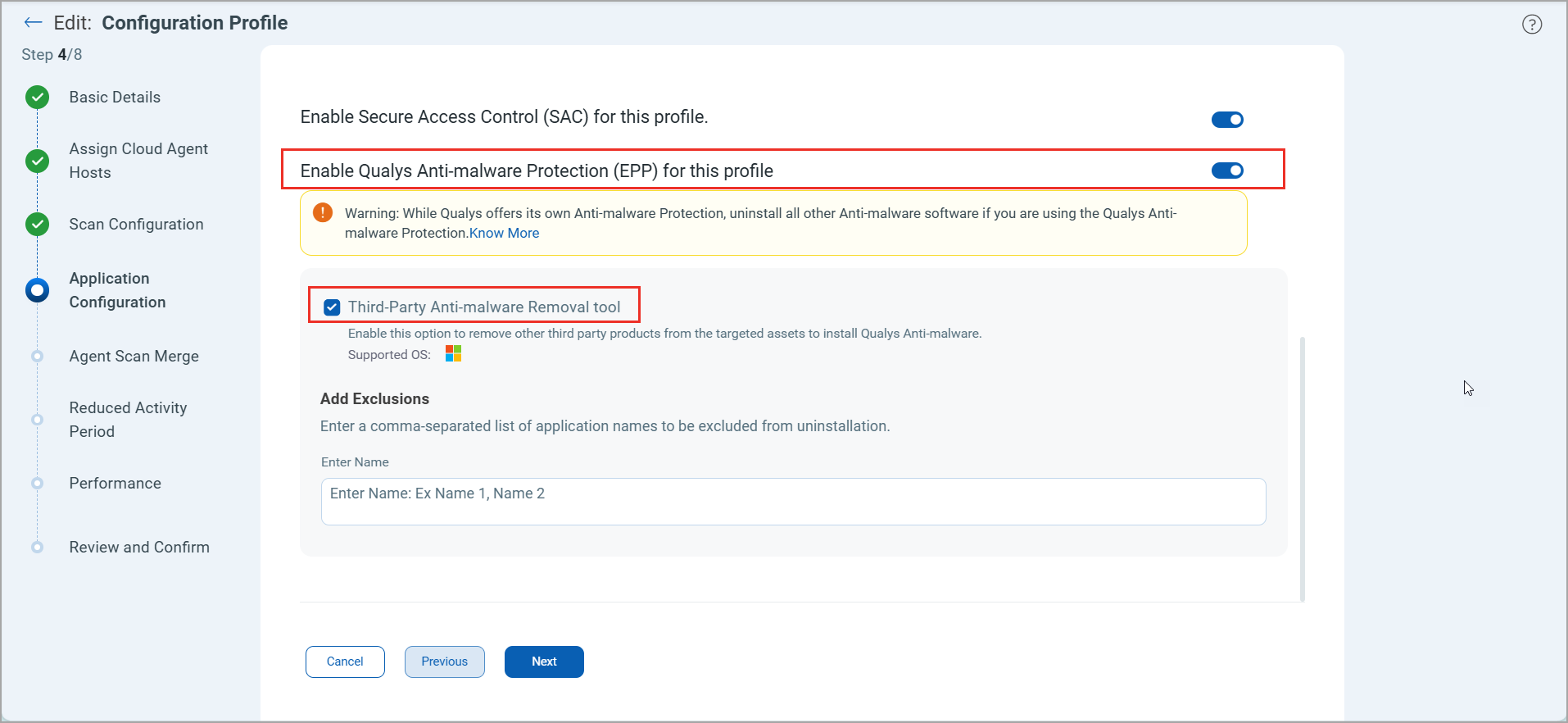The height and width of the screenshot is (723, 1568).
Task: Click the Previous button
Action: click(x=445, y=662)
